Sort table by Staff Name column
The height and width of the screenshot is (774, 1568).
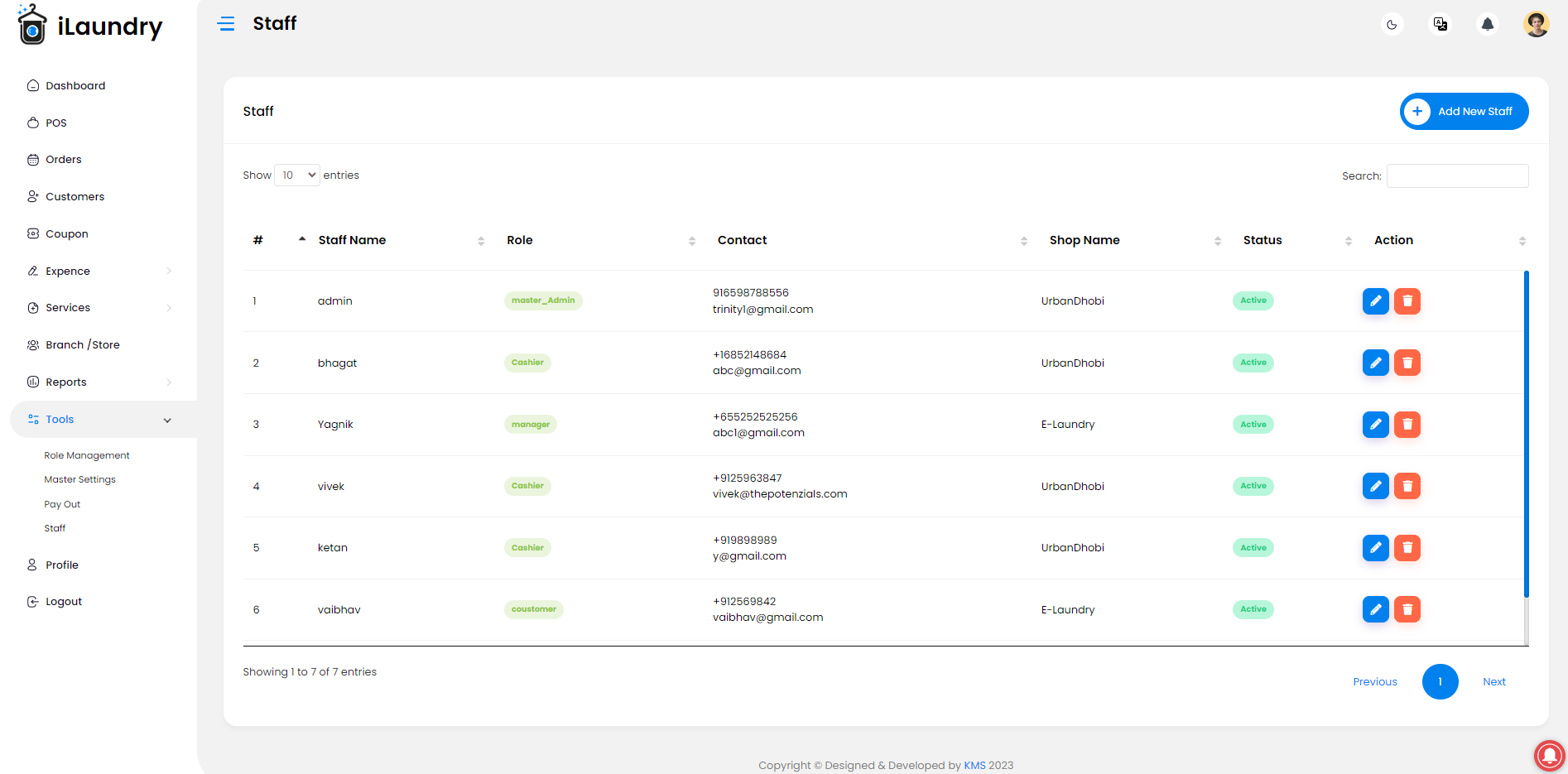(x=402, y=240)
